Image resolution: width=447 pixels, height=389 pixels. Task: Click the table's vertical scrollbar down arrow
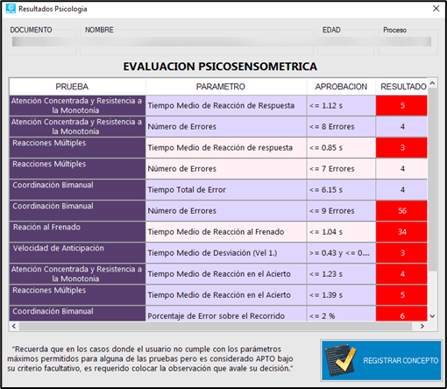pyautogui.click(x=432, y=316)
